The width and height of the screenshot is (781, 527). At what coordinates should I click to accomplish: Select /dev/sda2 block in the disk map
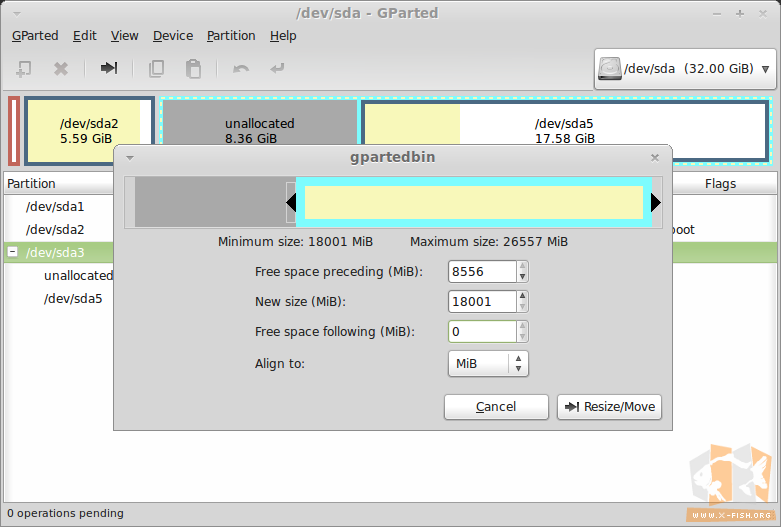click(89, 131)
